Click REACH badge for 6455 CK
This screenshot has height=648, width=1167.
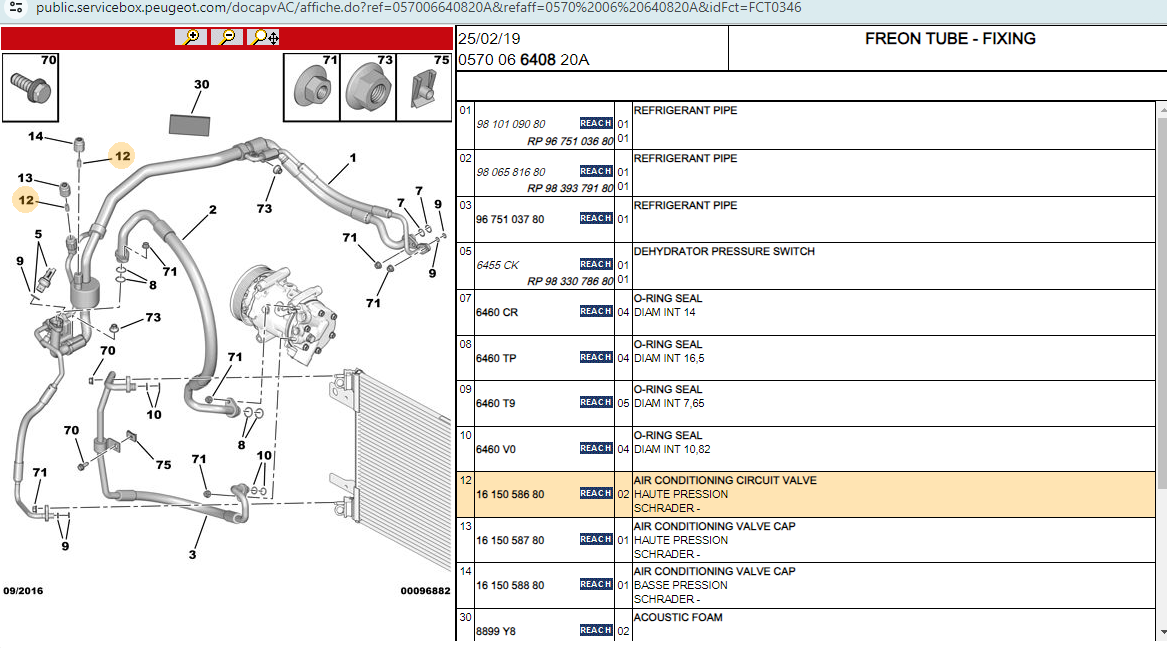tap(596, 264)
